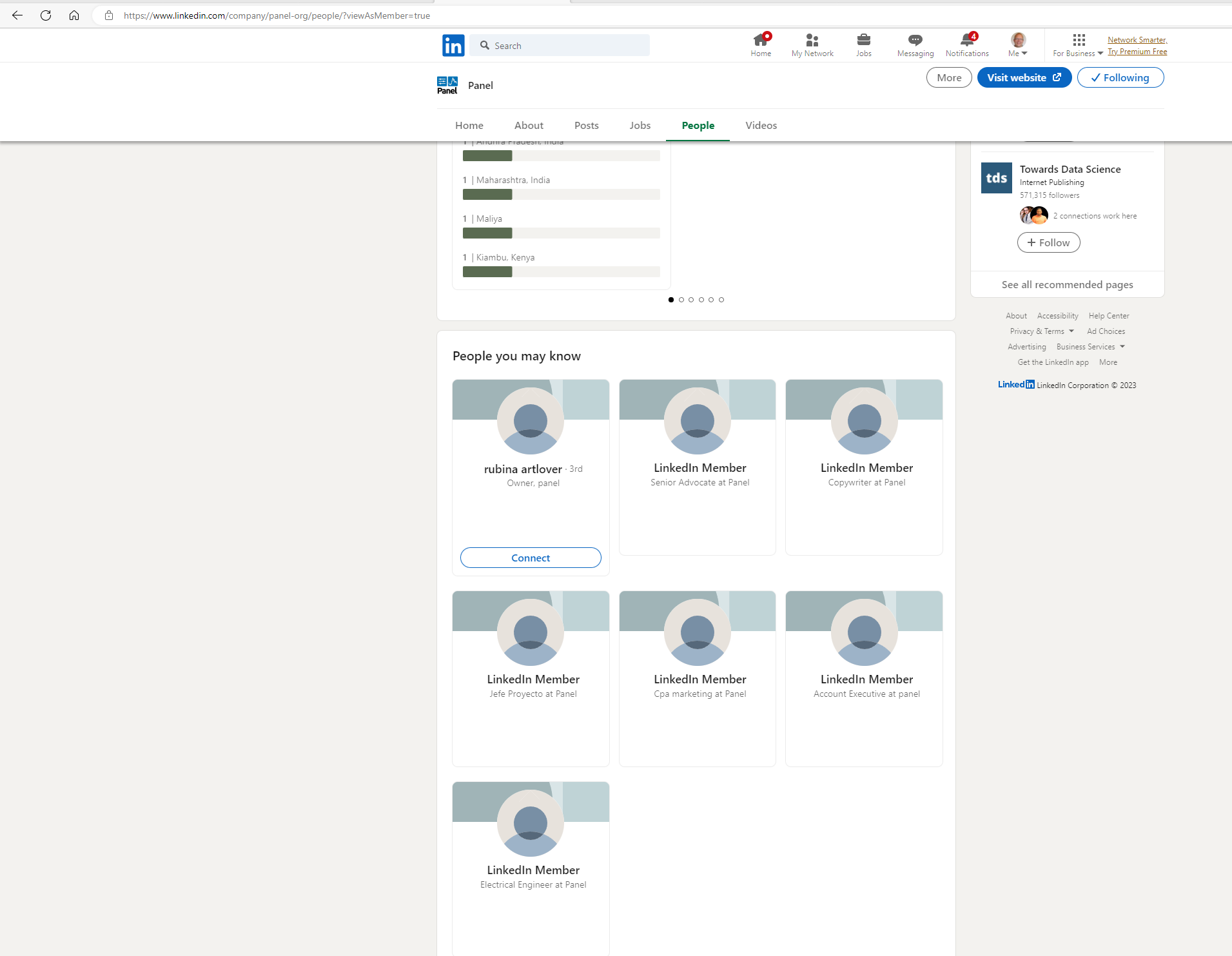
Task: Open Notifications with the bell icon
Action: [967, 40]
